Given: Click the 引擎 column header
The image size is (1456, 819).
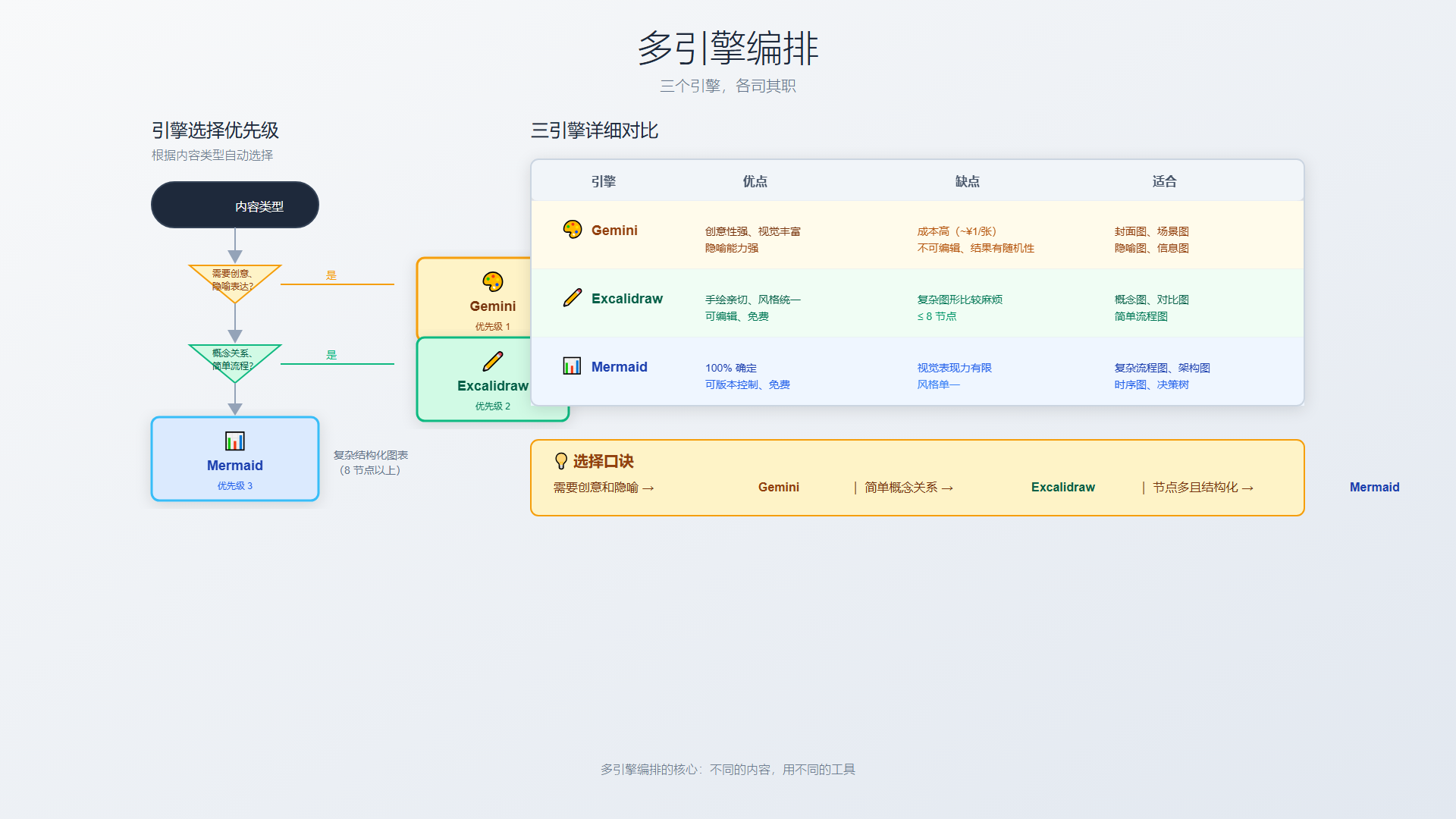Looking at the screenshot, I should pyautogui.click(x=604, y=181).
